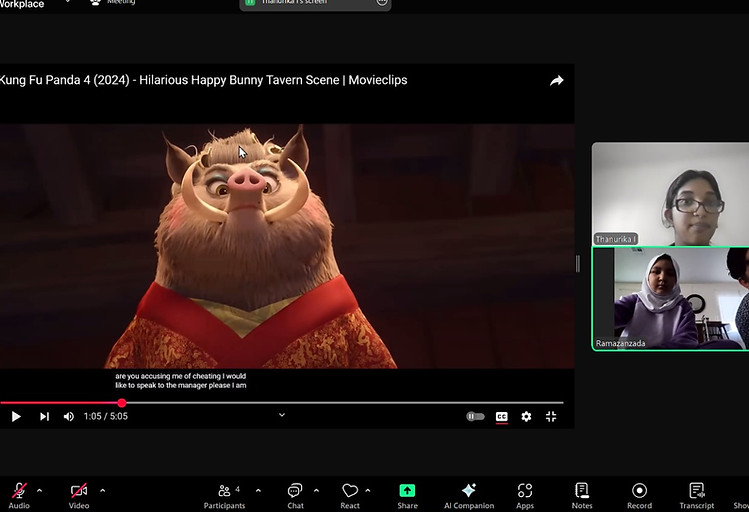Click the Kung Fu Panda 4 video title

pos(203,80)
